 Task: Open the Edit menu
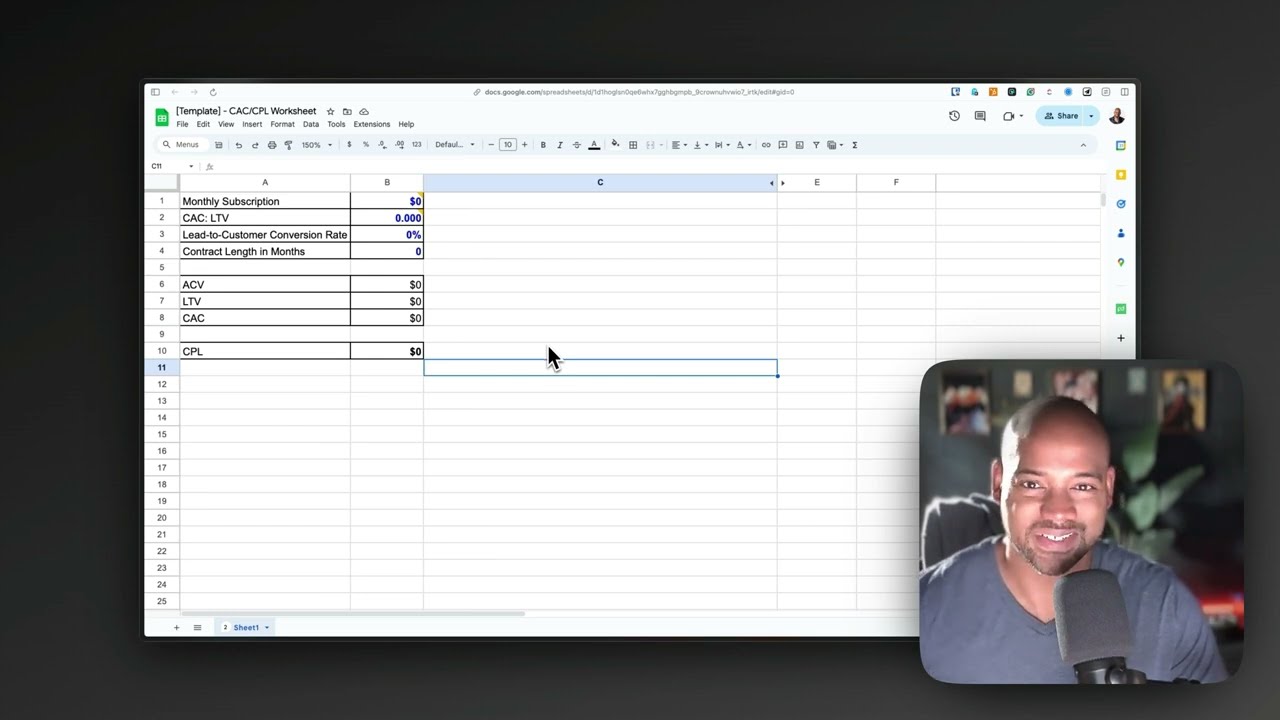pos(203,125)
